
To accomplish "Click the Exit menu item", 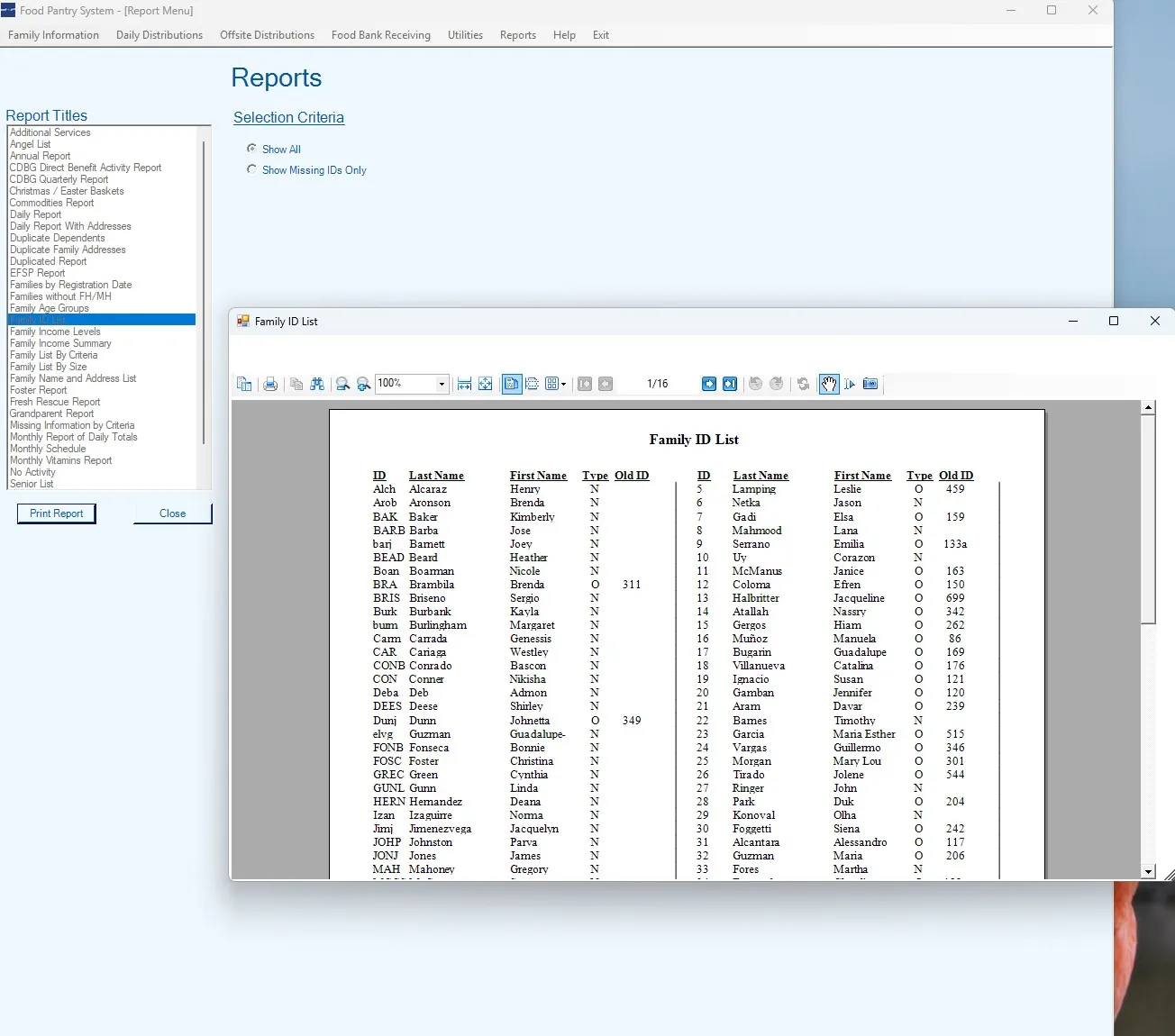I will pyautogui.click(x=601, y=35).
